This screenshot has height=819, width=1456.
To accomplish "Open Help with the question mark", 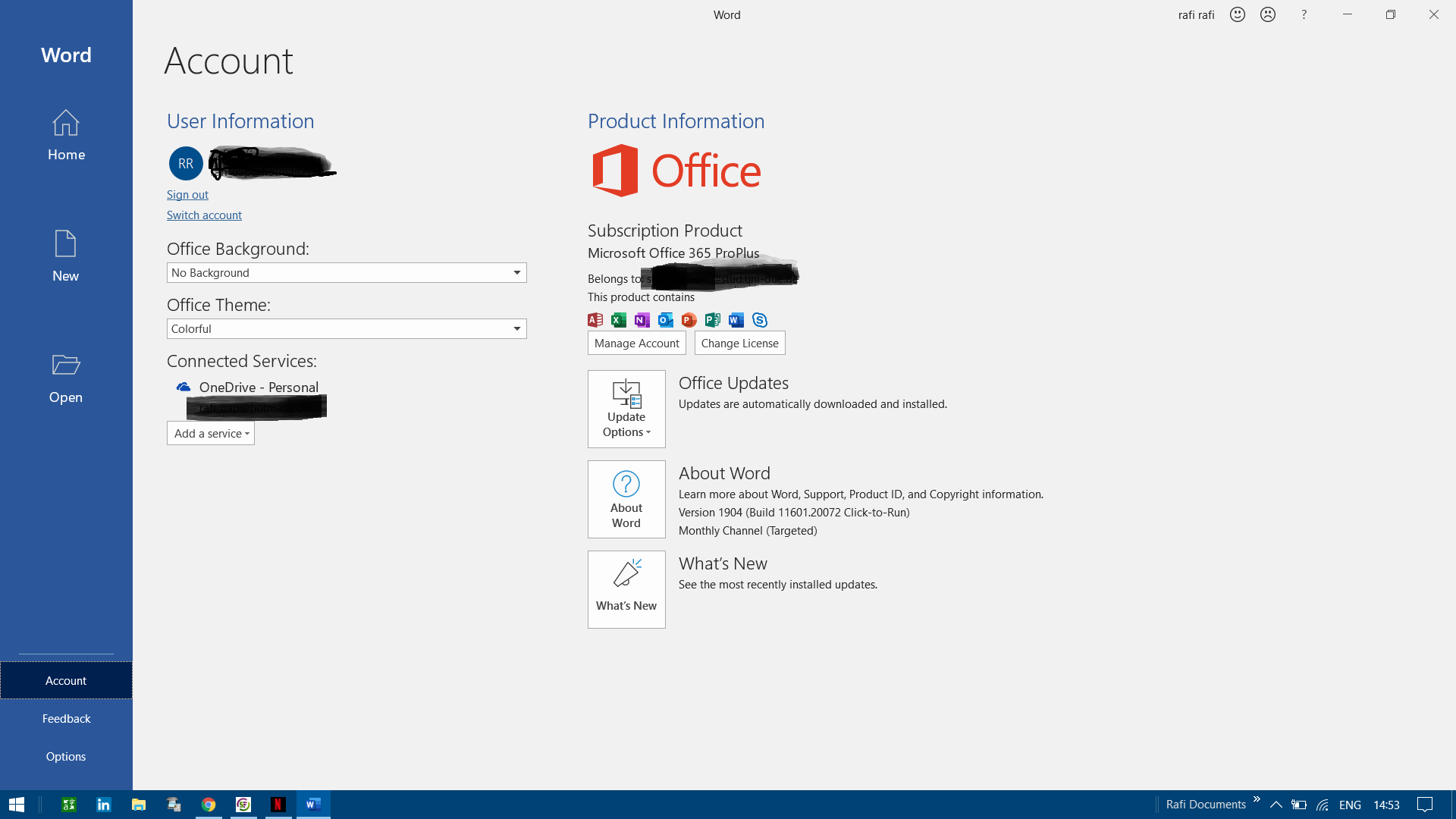I will (1304, 14).
